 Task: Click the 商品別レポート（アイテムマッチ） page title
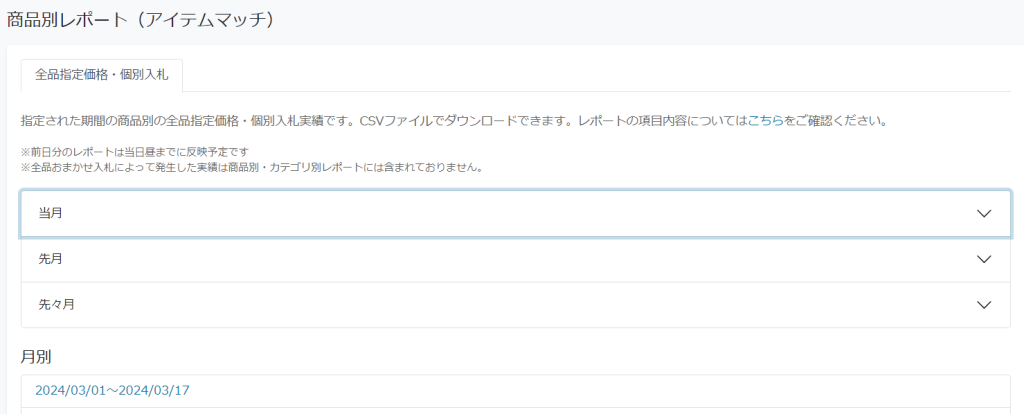click(x=140, y=20)
